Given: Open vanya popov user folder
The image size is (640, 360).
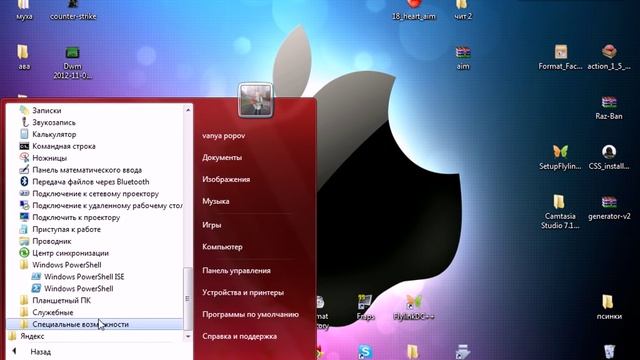Looking at the screenshot, I should pyautogui.click(x=224, y=136).
